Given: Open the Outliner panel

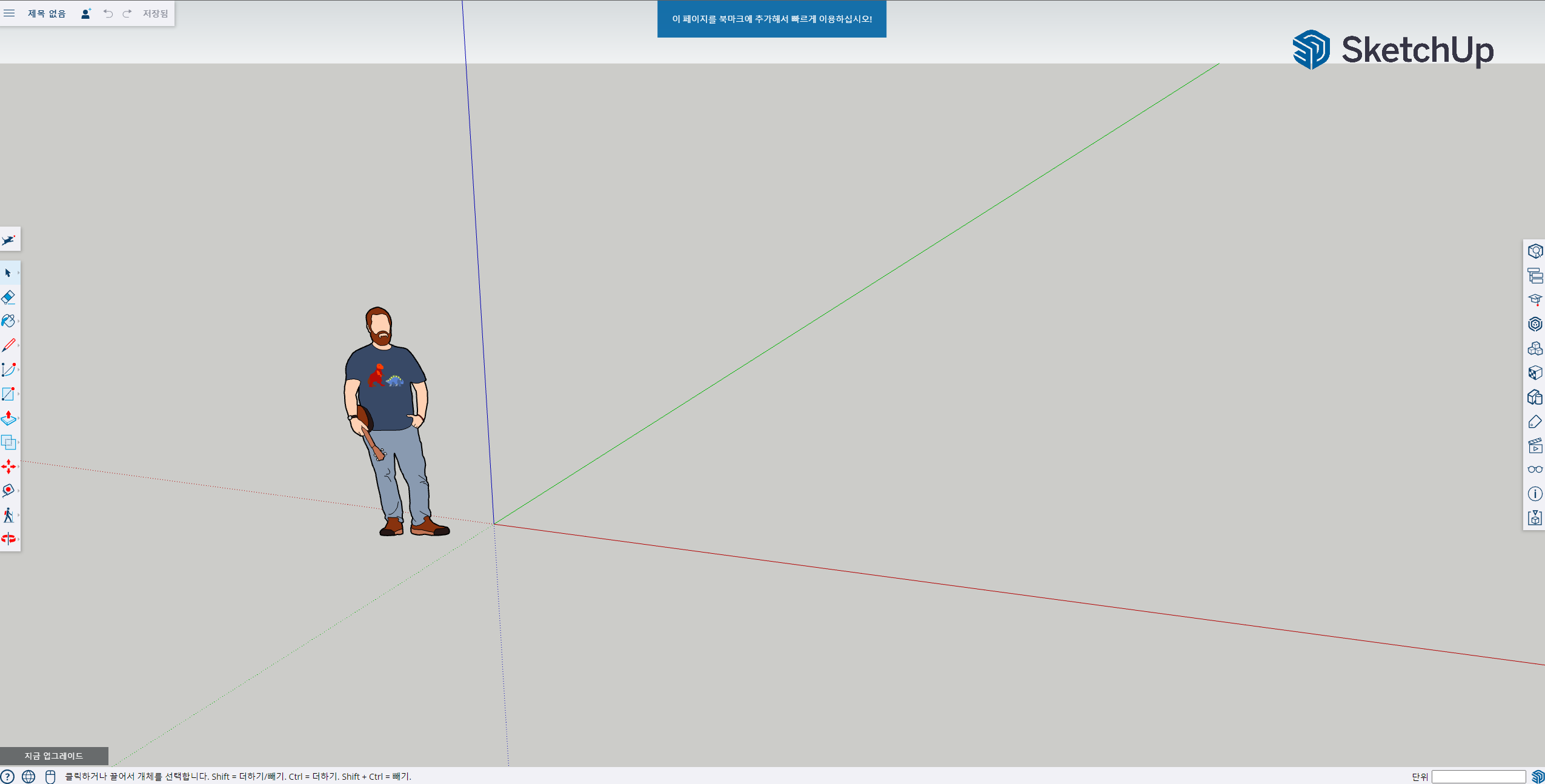Looking at the screenshot, I should 1535,276.
